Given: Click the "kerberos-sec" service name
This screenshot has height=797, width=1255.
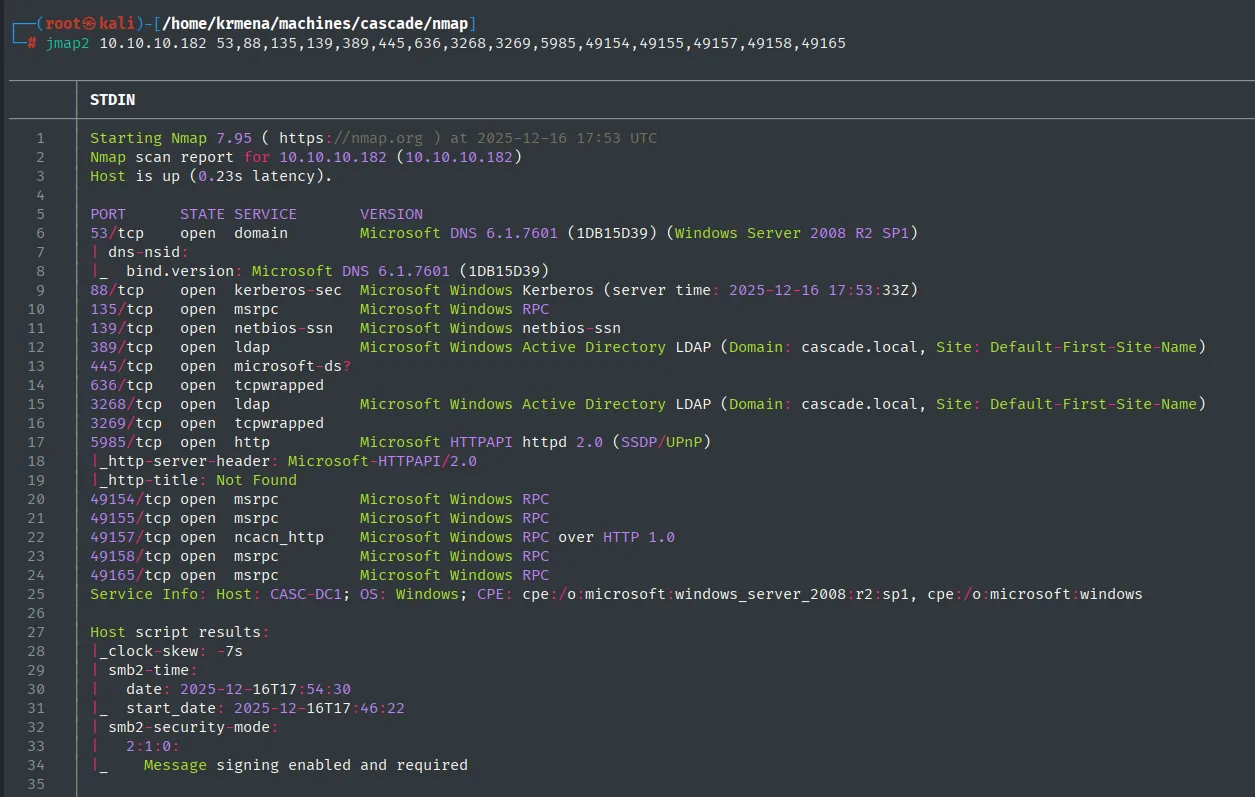Looking at the screenshot, I should [288, 290].
